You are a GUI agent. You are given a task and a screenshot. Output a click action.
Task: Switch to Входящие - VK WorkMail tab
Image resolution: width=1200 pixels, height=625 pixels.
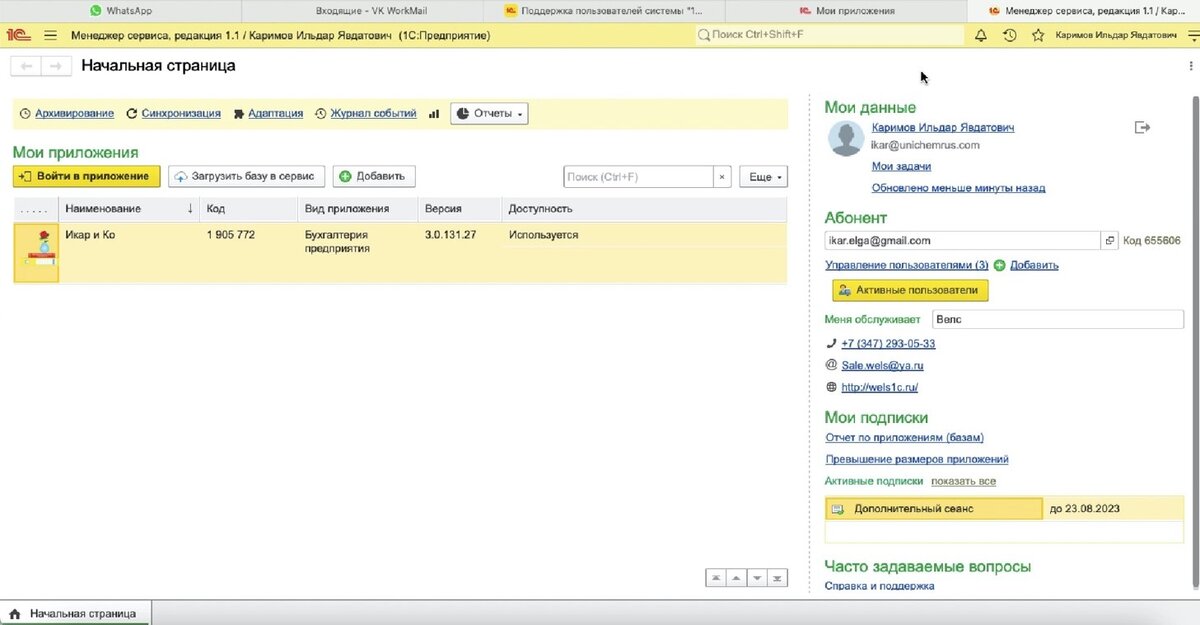(363, 11)
